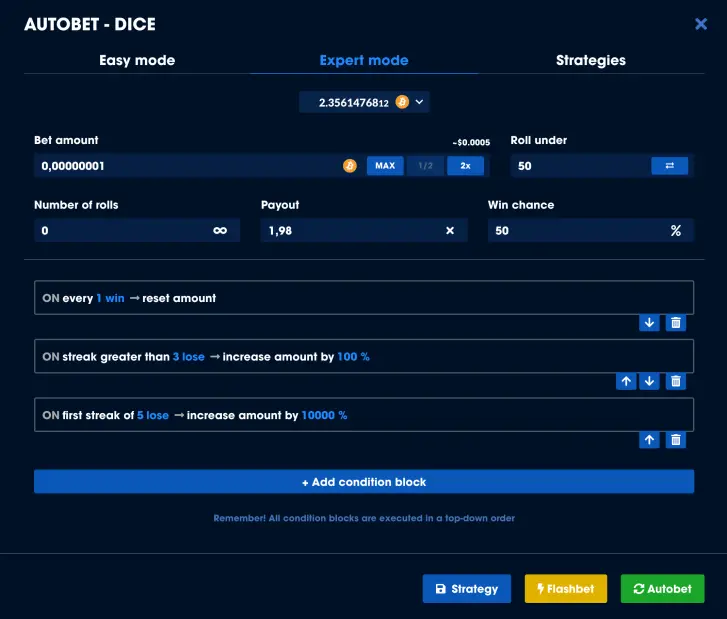Screen dimensions: 727x619
Task: Change the '3 lose' streak value
Action: (x=189, y=357)
